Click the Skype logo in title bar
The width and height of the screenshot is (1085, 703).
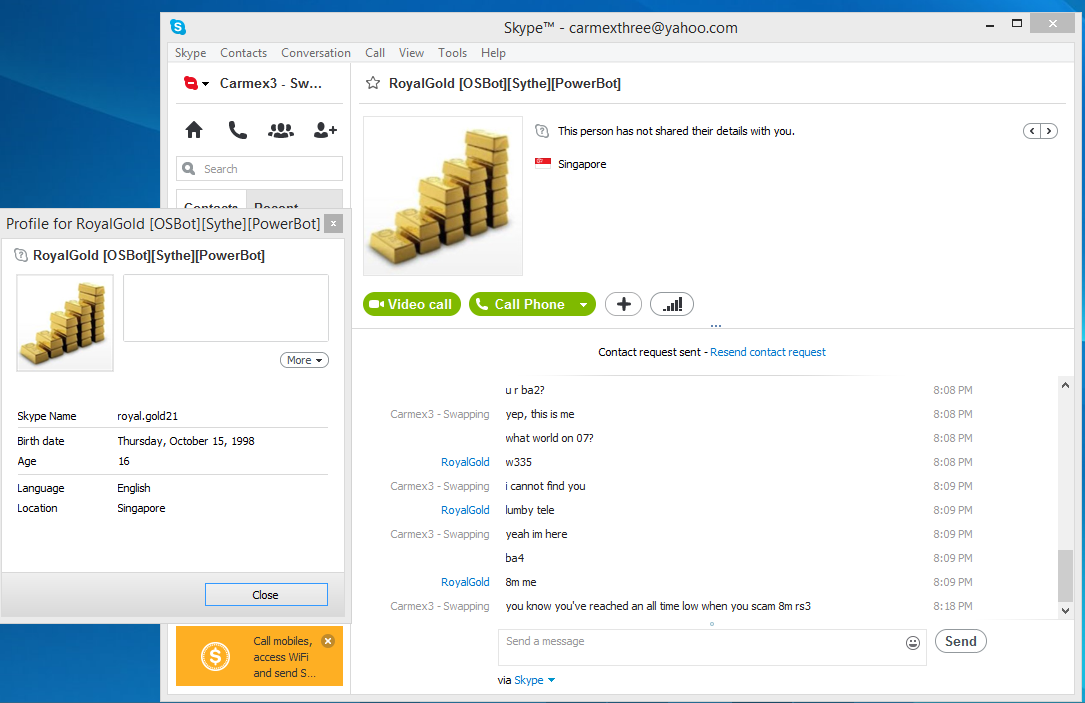[x=178, y=27]
